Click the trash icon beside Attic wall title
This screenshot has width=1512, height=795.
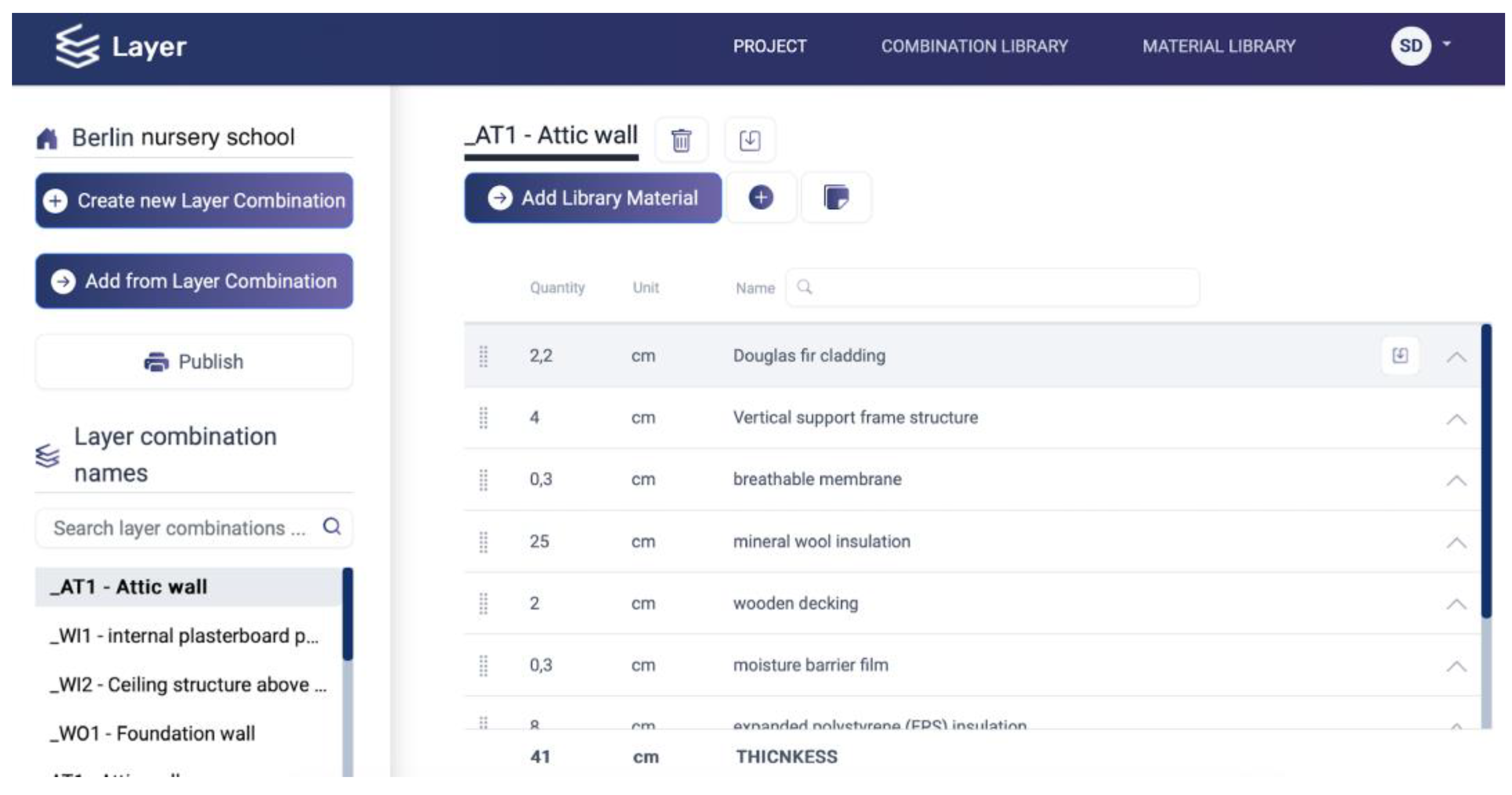681,140
